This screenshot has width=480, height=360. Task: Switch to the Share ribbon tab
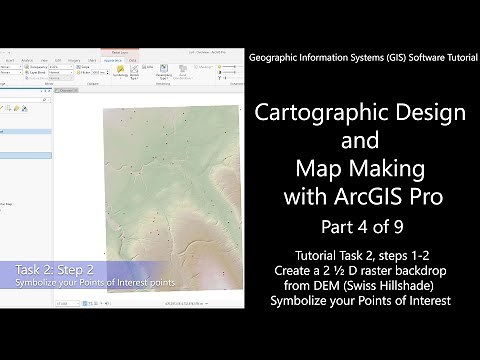(x=92, y=60)
